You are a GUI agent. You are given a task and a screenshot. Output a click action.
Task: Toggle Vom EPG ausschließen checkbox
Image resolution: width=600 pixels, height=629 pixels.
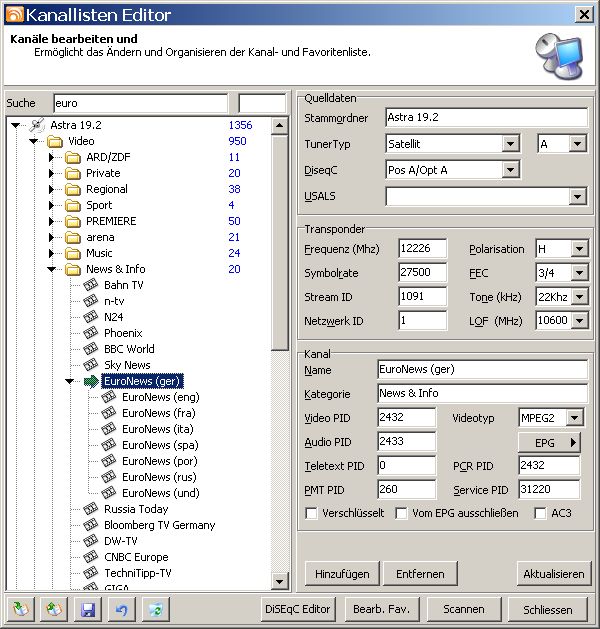tap(402, 514)
